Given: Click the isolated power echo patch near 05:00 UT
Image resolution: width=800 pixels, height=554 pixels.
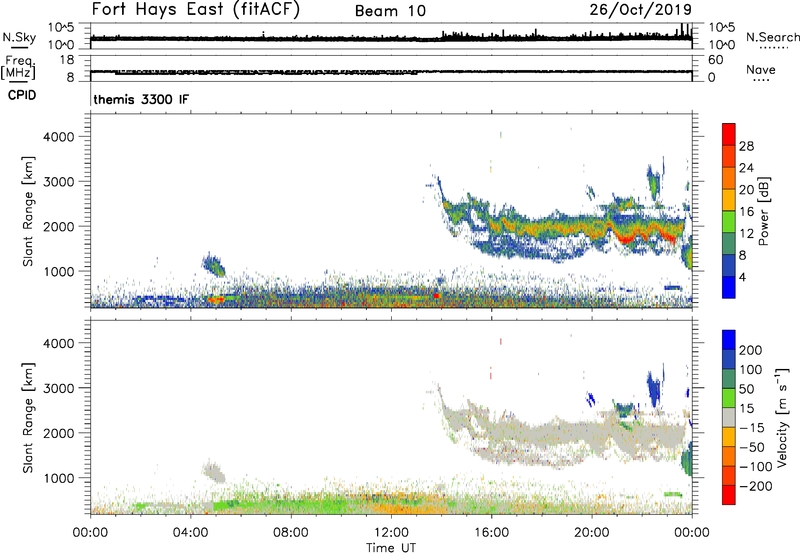Looking at the screenshot, I should [x=214, y=265].
